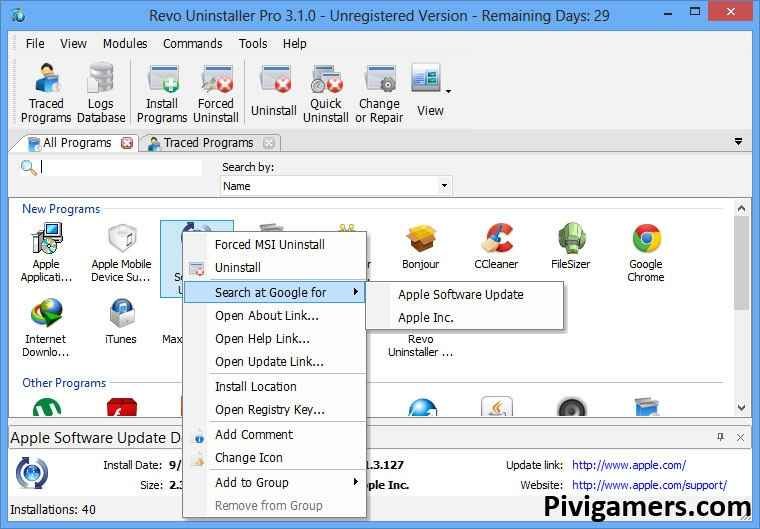Choose Forced MSI Uninstall from context menu
Screen dimensions: 760x529
click(269, 244)
